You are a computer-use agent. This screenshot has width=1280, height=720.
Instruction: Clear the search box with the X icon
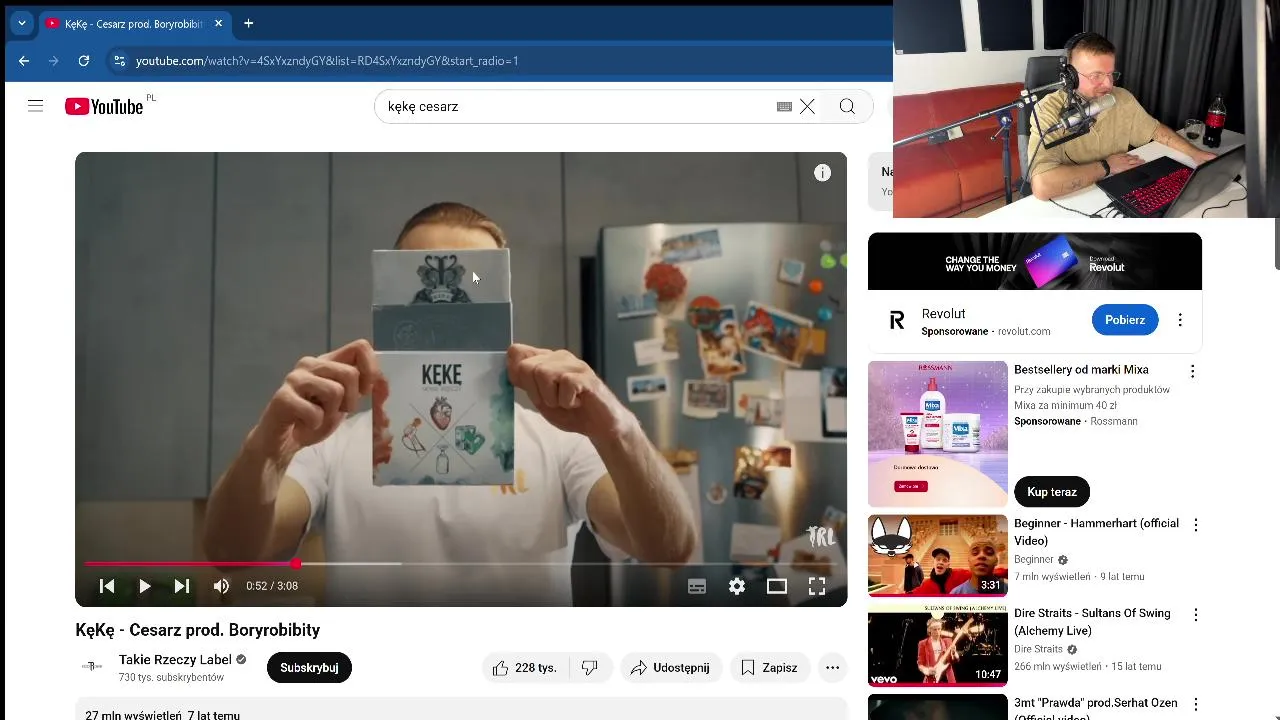[x=807, y=106]
